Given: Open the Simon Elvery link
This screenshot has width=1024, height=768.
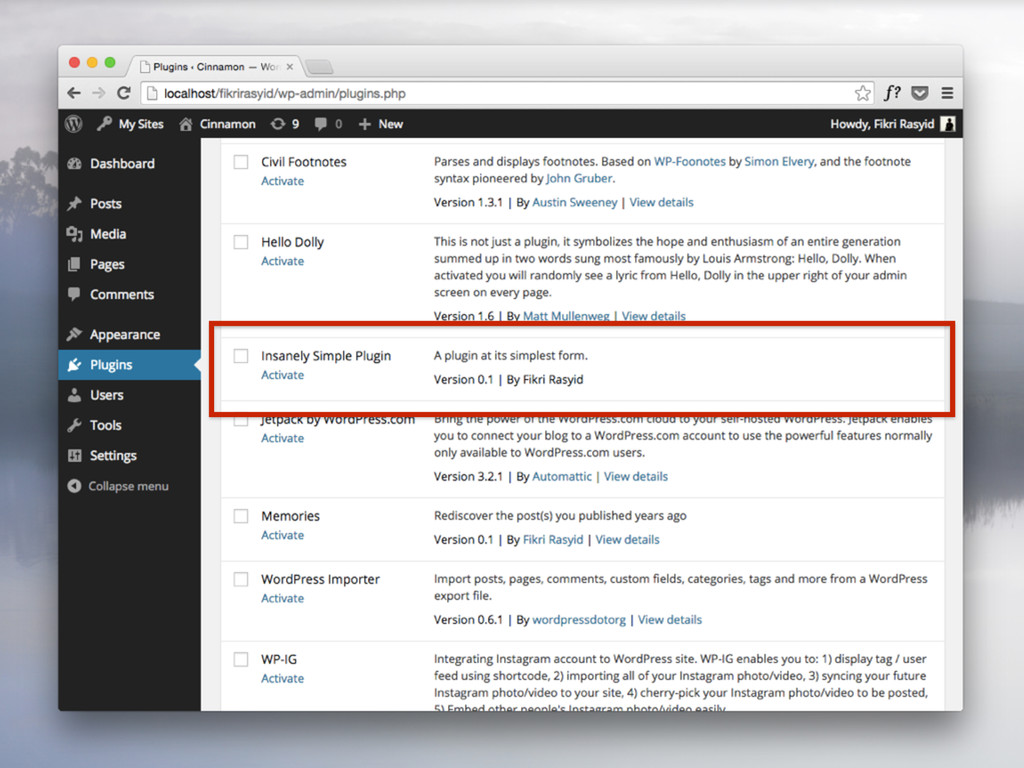Looking at the screenshot, I should coord(779,161).
